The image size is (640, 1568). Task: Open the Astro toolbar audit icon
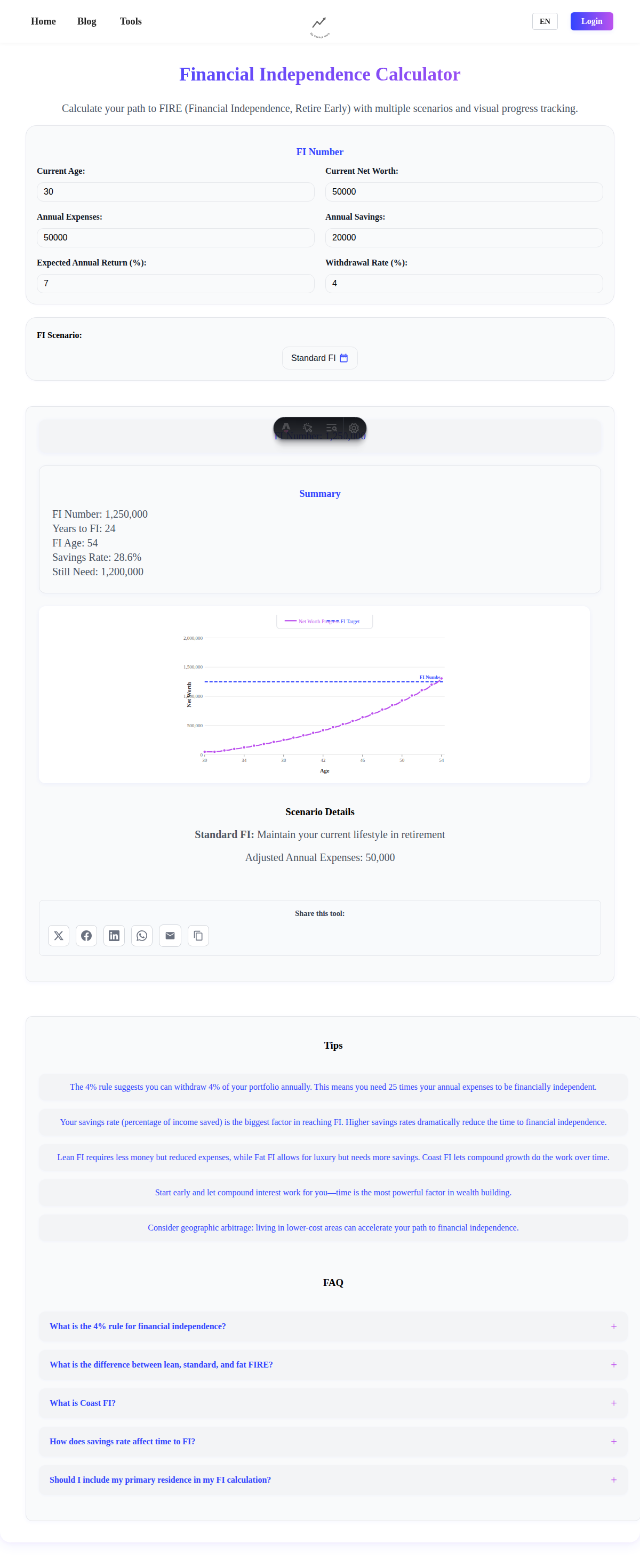(331, 428)
